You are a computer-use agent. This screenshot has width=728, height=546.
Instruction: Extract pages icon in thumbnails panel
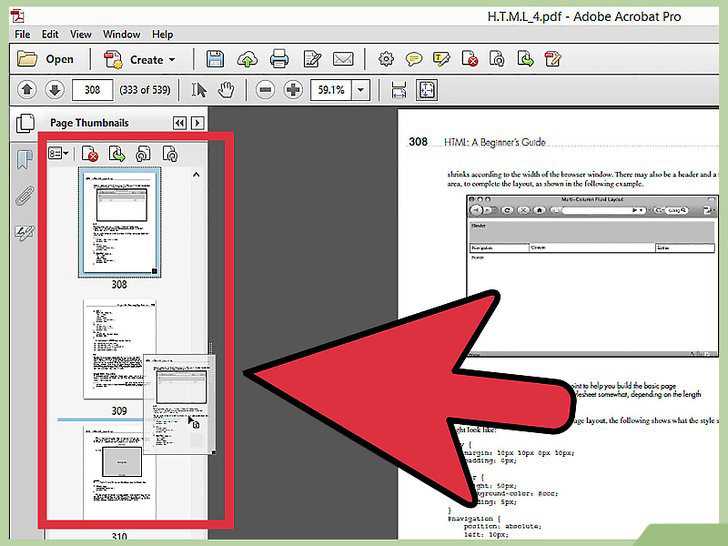tap(117, 154)
